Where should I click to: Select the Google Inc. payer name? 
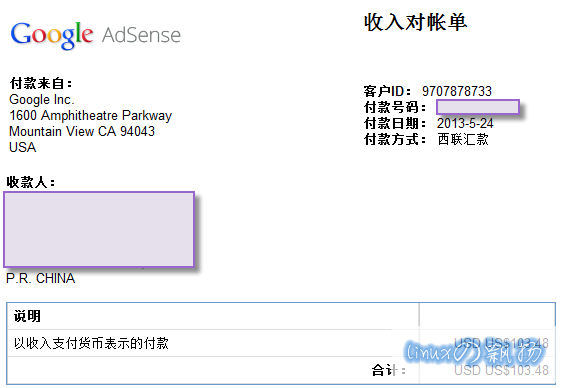42,99
